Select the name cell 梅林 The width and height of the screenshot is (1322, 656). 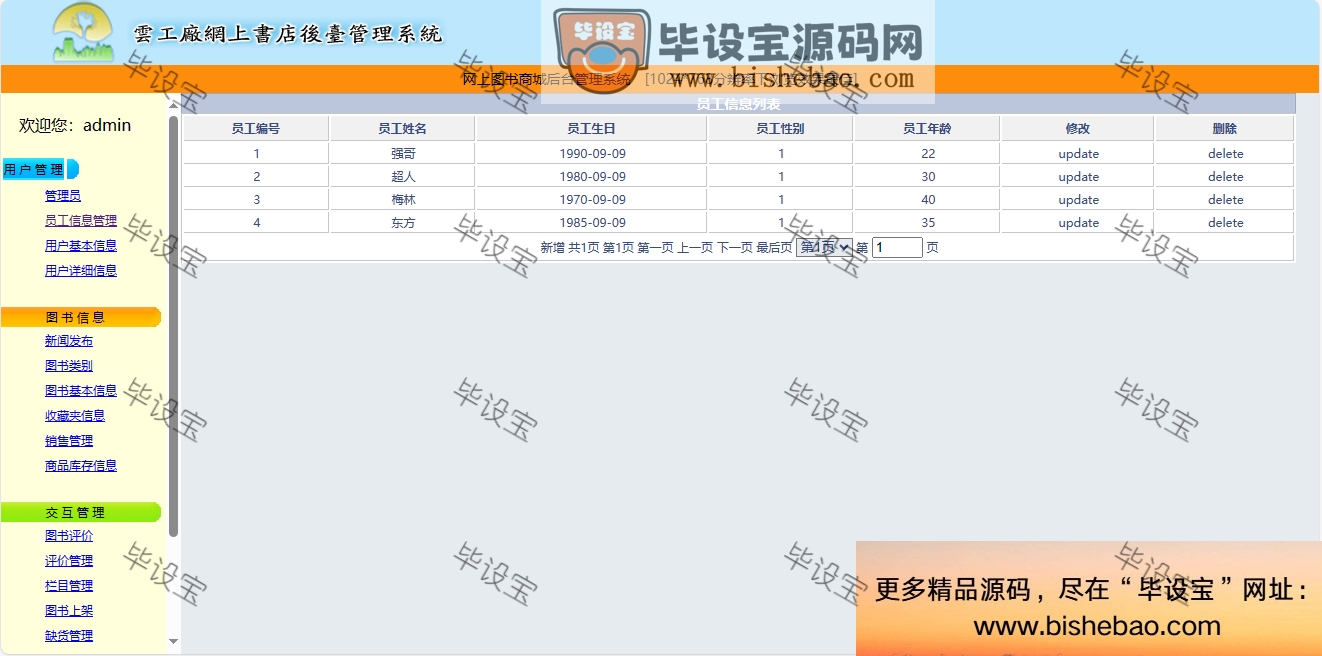(402, 200)
